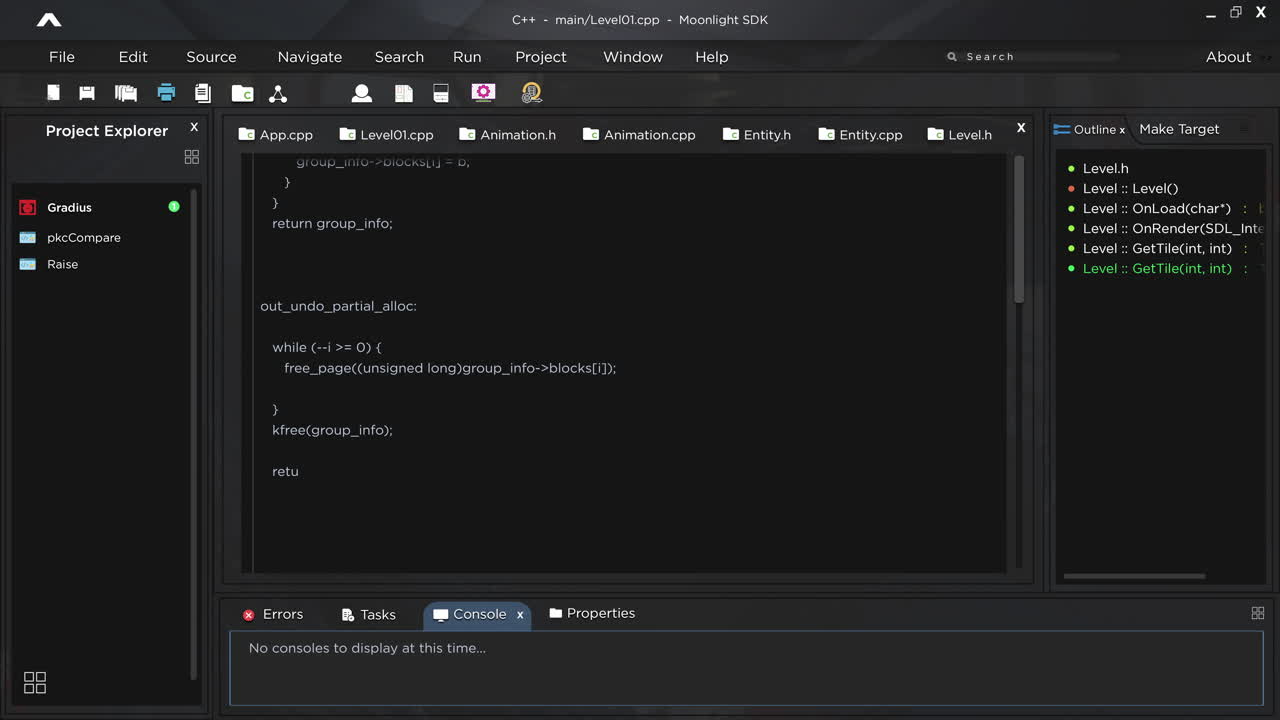Select the node graph toolbar icon

[278, 93]
